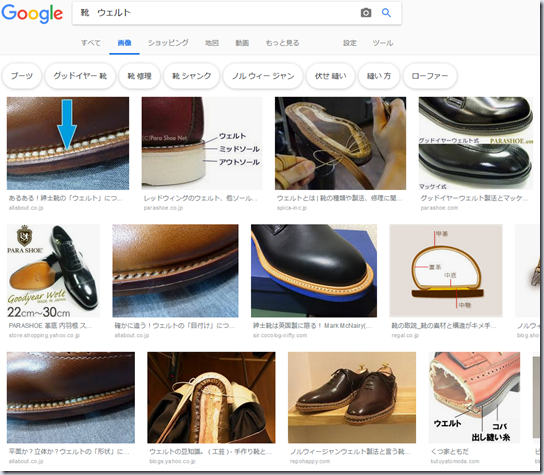Screen dimensions: 544x475
Task: Click the レッドウィングのウェルト caption
Action: click(201, 198)
